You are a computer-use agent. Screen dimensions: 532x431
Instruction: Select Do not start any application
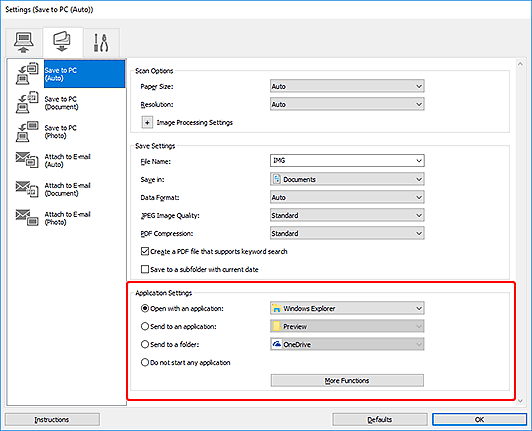tap(145, 362)
